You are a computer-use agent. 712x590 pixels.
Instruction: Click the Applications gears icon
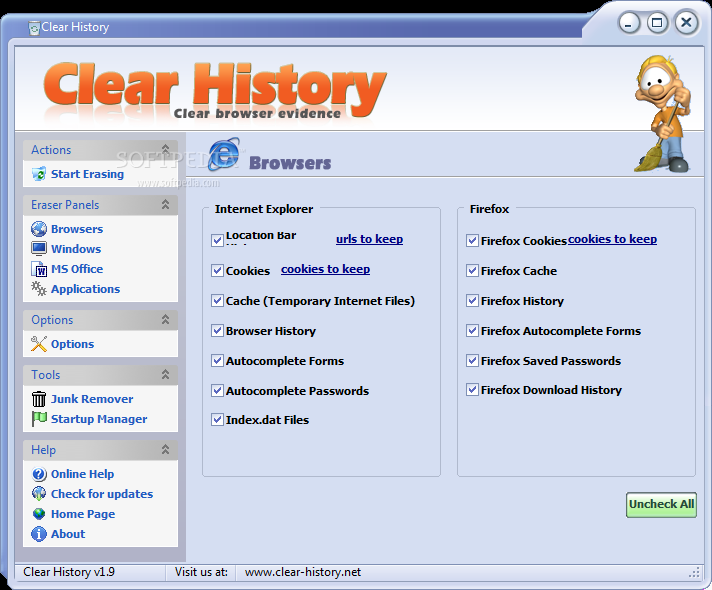[39, 289]
